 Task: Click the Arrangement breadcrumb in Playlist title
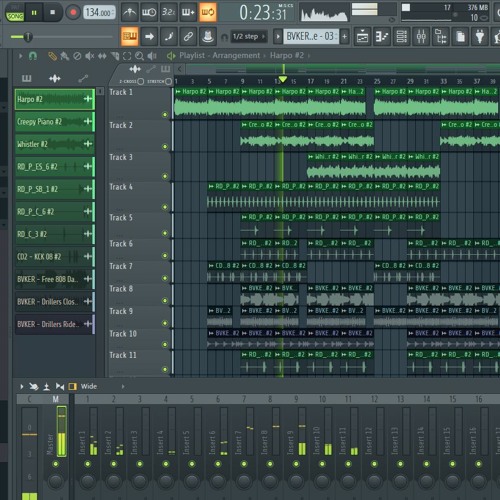click(236, 55)
